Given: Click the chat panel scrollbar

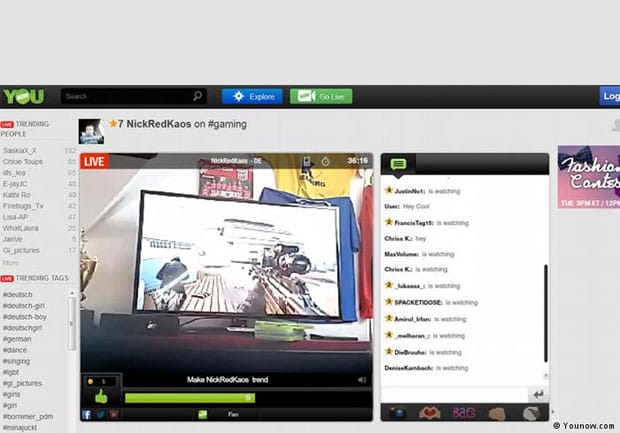Looking at the screenshot, I should (x=546, y=313).
